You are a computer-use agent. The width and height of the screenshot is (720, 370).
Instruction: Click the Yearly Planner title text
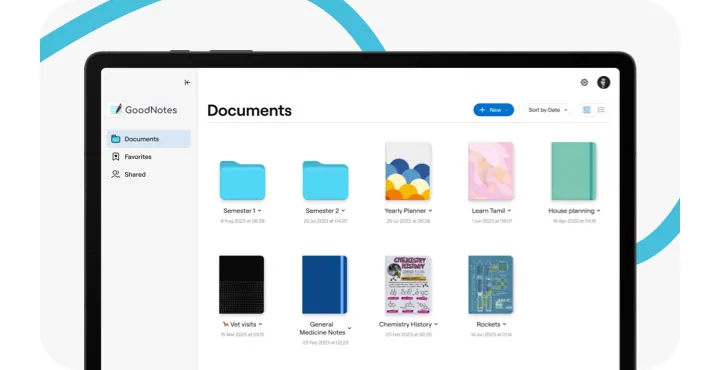(405, 211)
